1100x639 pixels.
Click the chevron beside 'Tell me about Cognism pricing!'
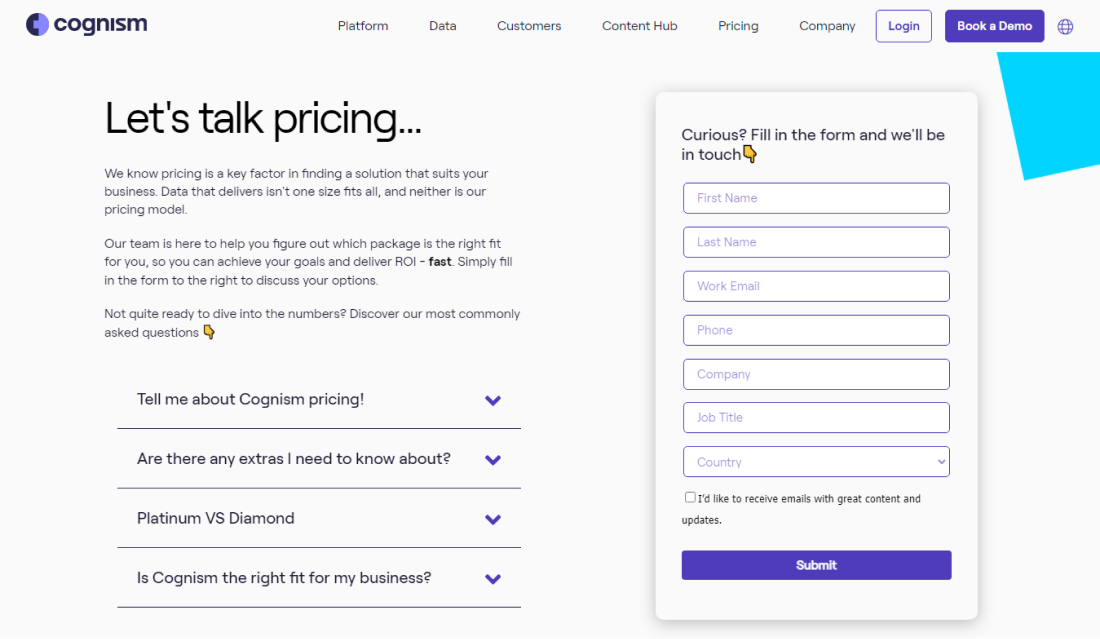click(492, 400)
